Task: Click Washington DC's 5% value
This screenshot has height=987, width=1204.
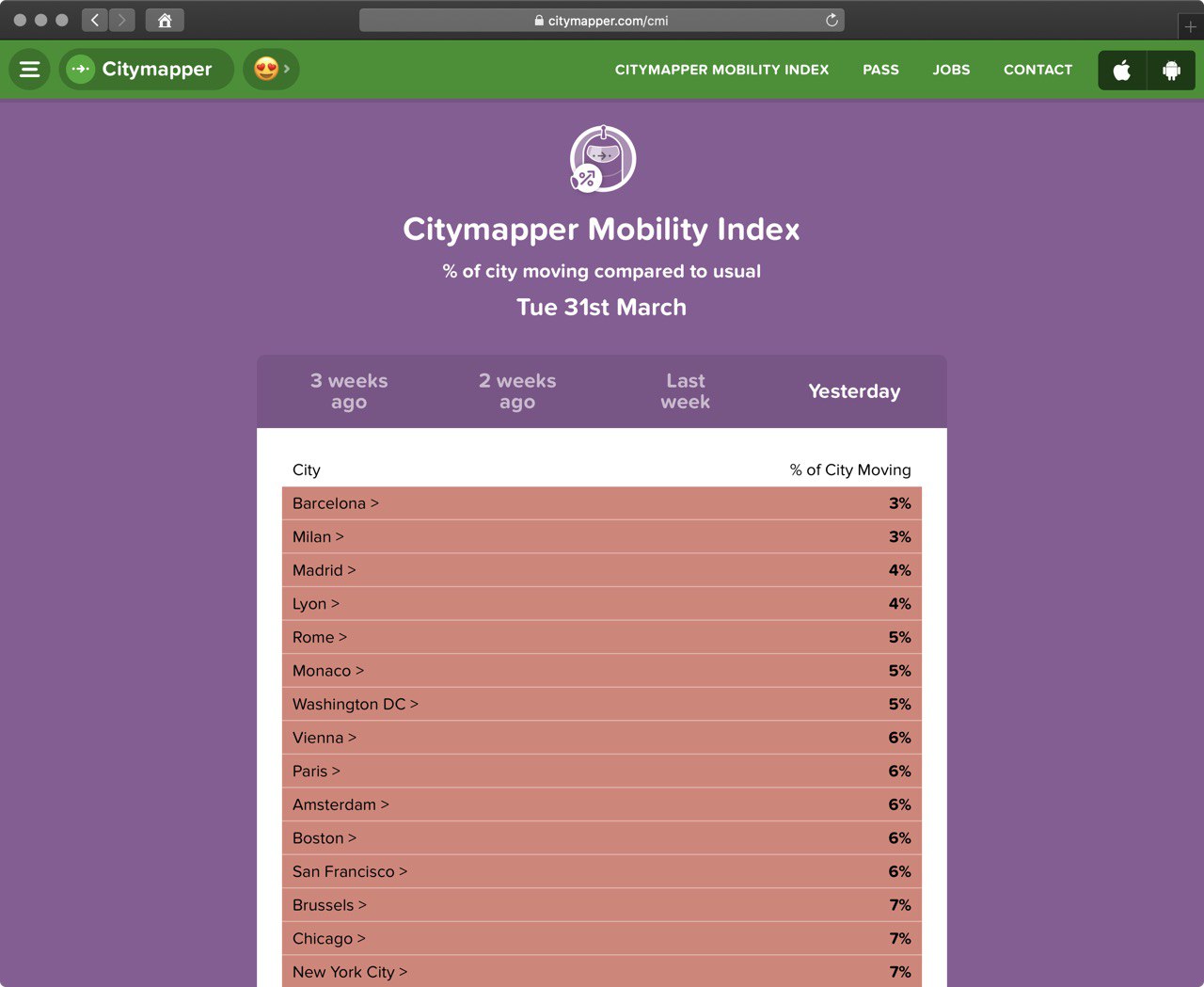Action: (900, 705)
